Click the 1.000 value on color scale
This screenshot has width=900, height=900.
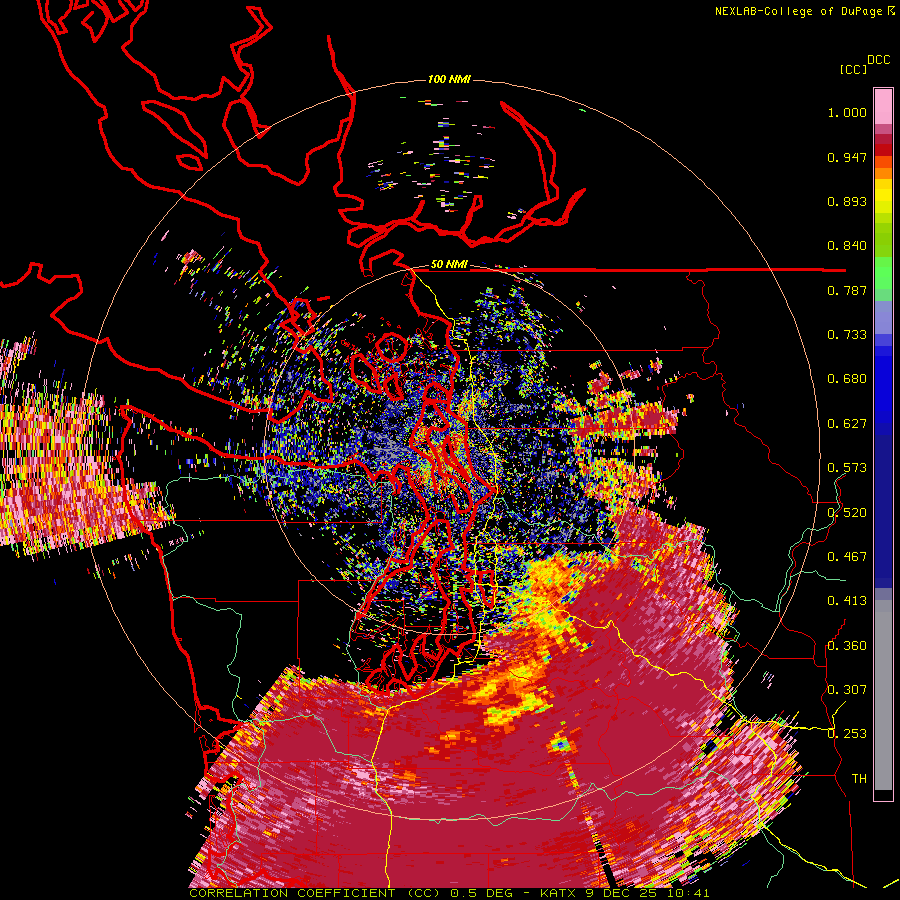(x=847, y=112)
